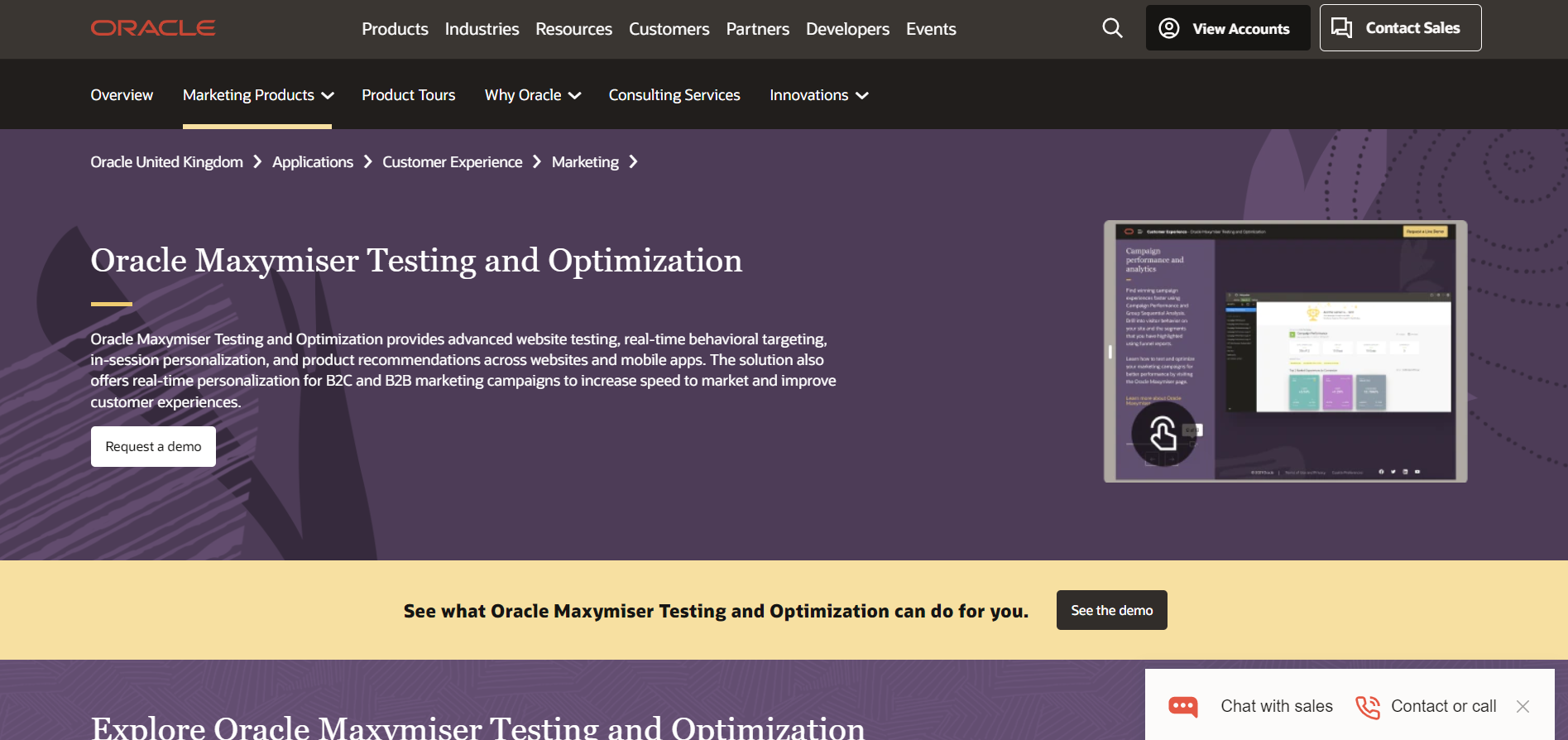Expand the Innovations dropdown
This screenshot has width=1568, height=740.
click(818, 95)
